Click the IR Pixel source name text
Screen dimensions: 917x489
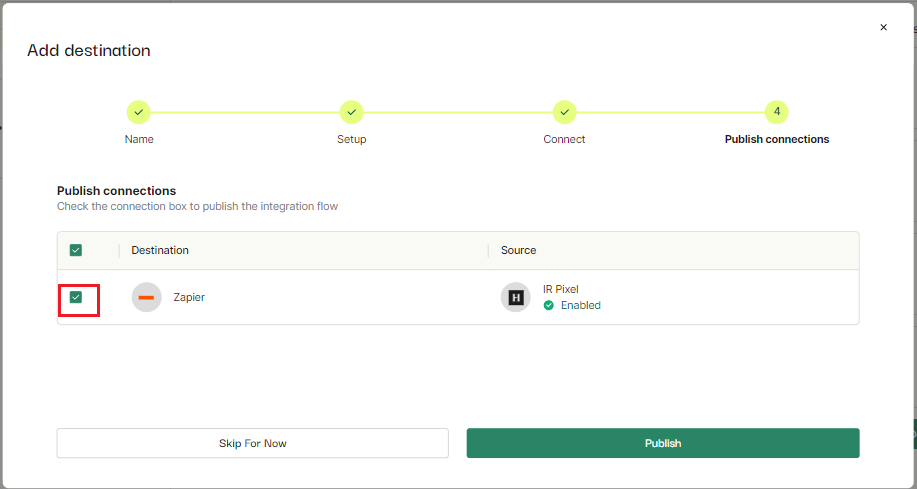(x=561, y=289)
